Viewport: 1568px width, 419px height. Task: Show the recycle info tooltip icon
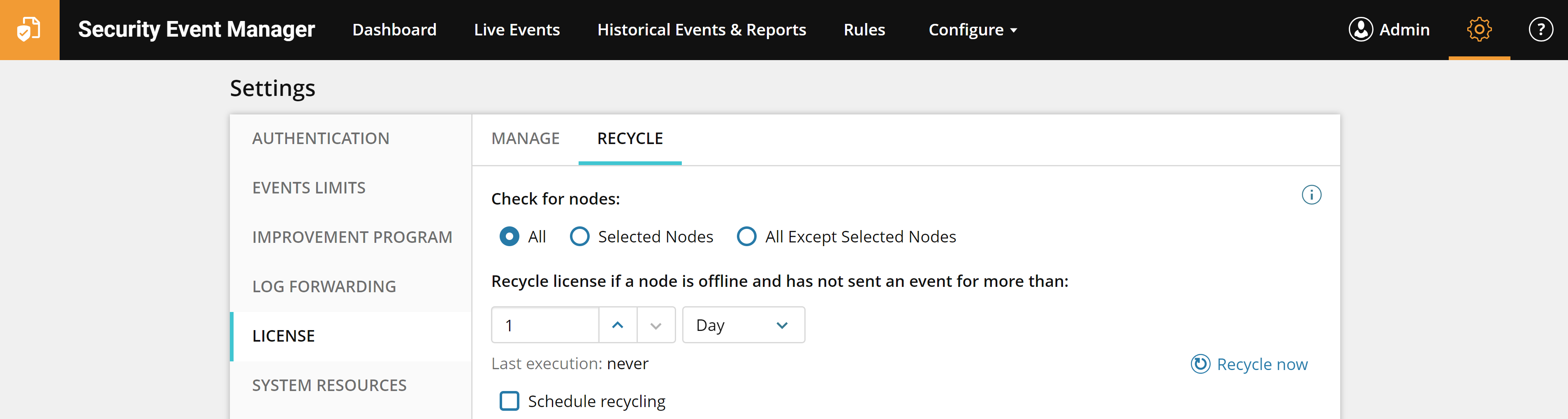coord(1311,195)
